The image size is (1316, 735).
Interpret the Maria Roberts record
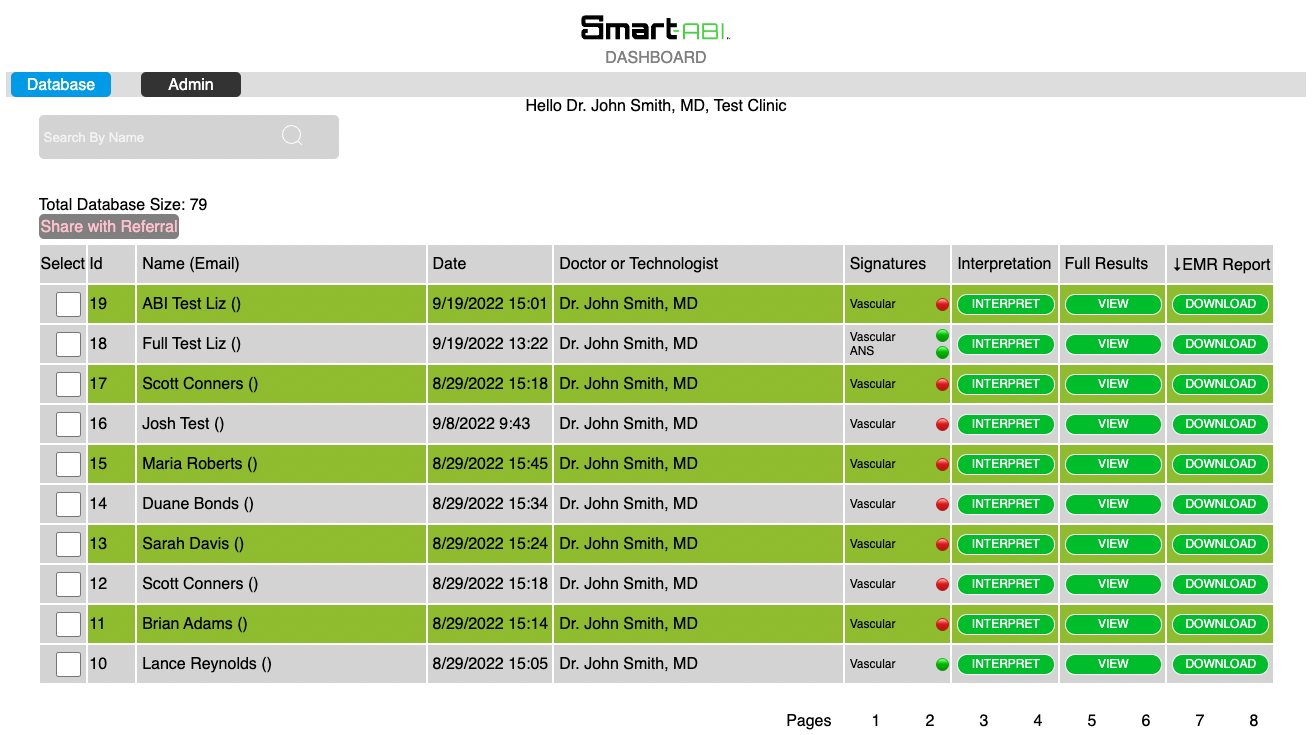[x=1006, y=464]
